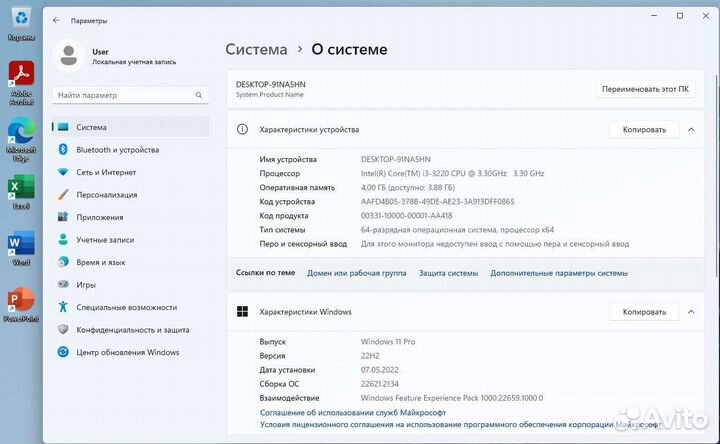Open the Recycle Bin desktop icon

[21, 24]
